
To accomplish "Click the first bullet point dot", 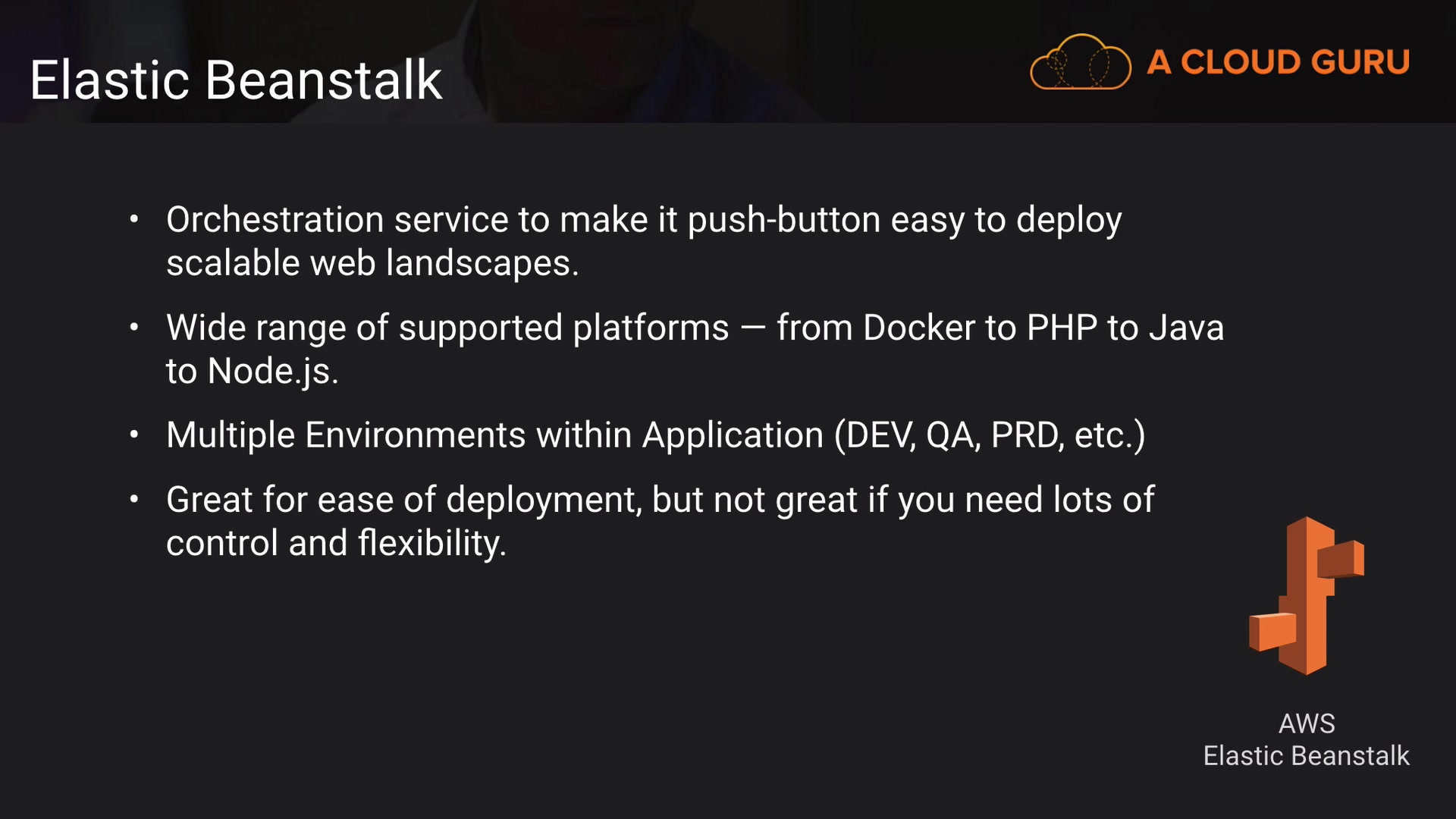I will (x=134, y=220).
